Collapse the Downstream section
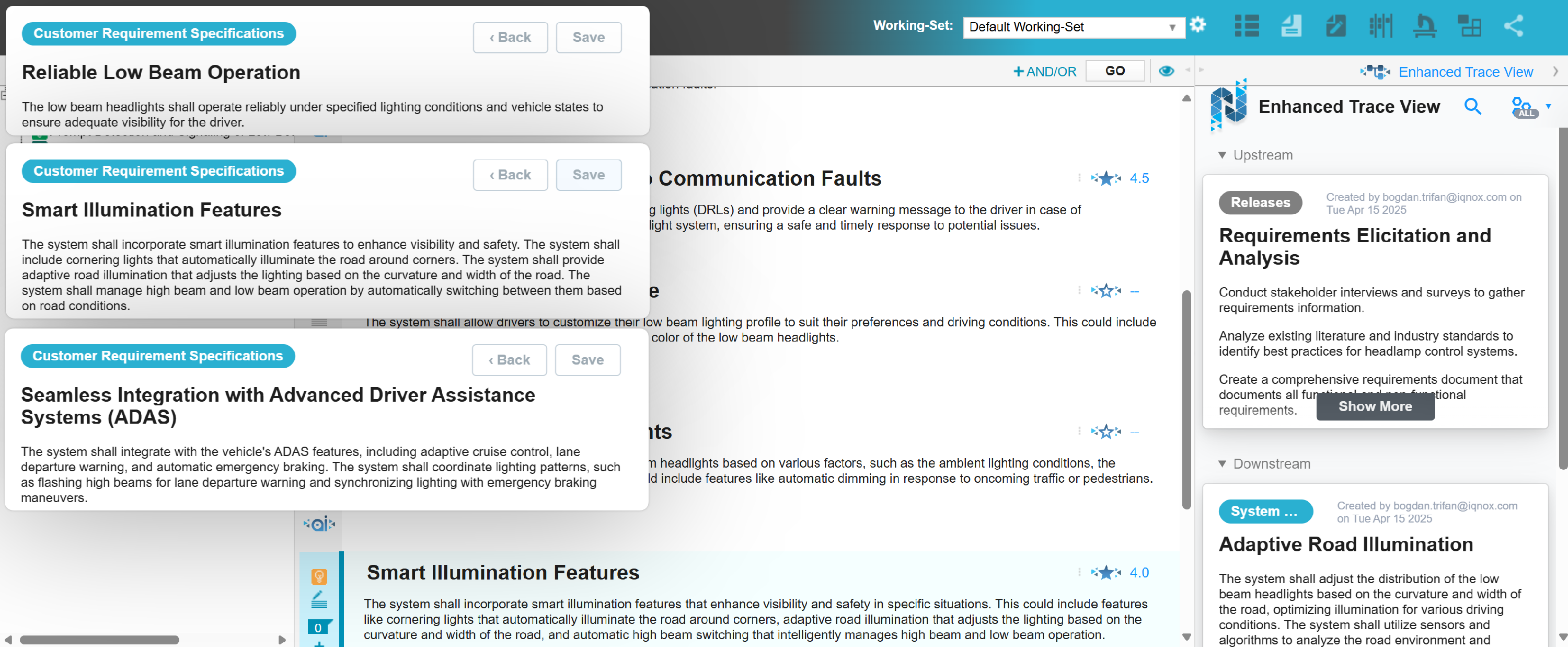 (x=1221, y=463)
